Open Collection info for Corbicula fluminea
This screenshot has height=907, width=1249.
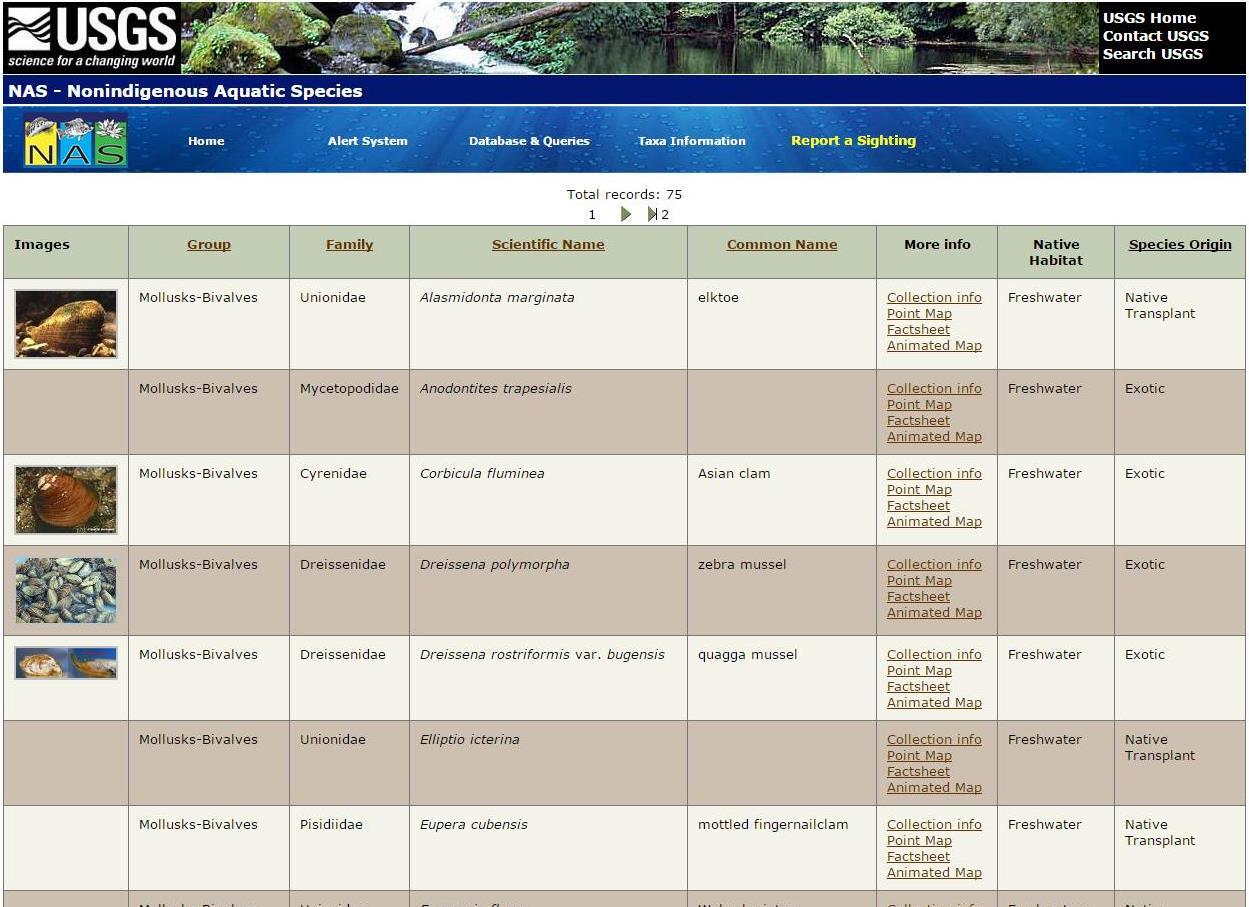tap(934, 473)
